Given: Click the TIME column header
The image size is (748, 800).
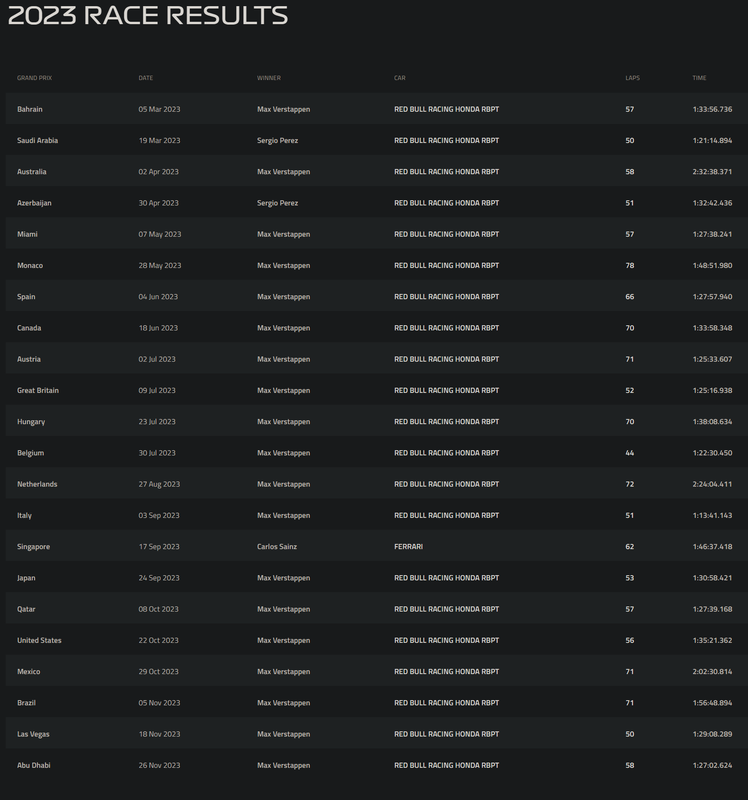Looking at the screenshot, I should 699,78.
